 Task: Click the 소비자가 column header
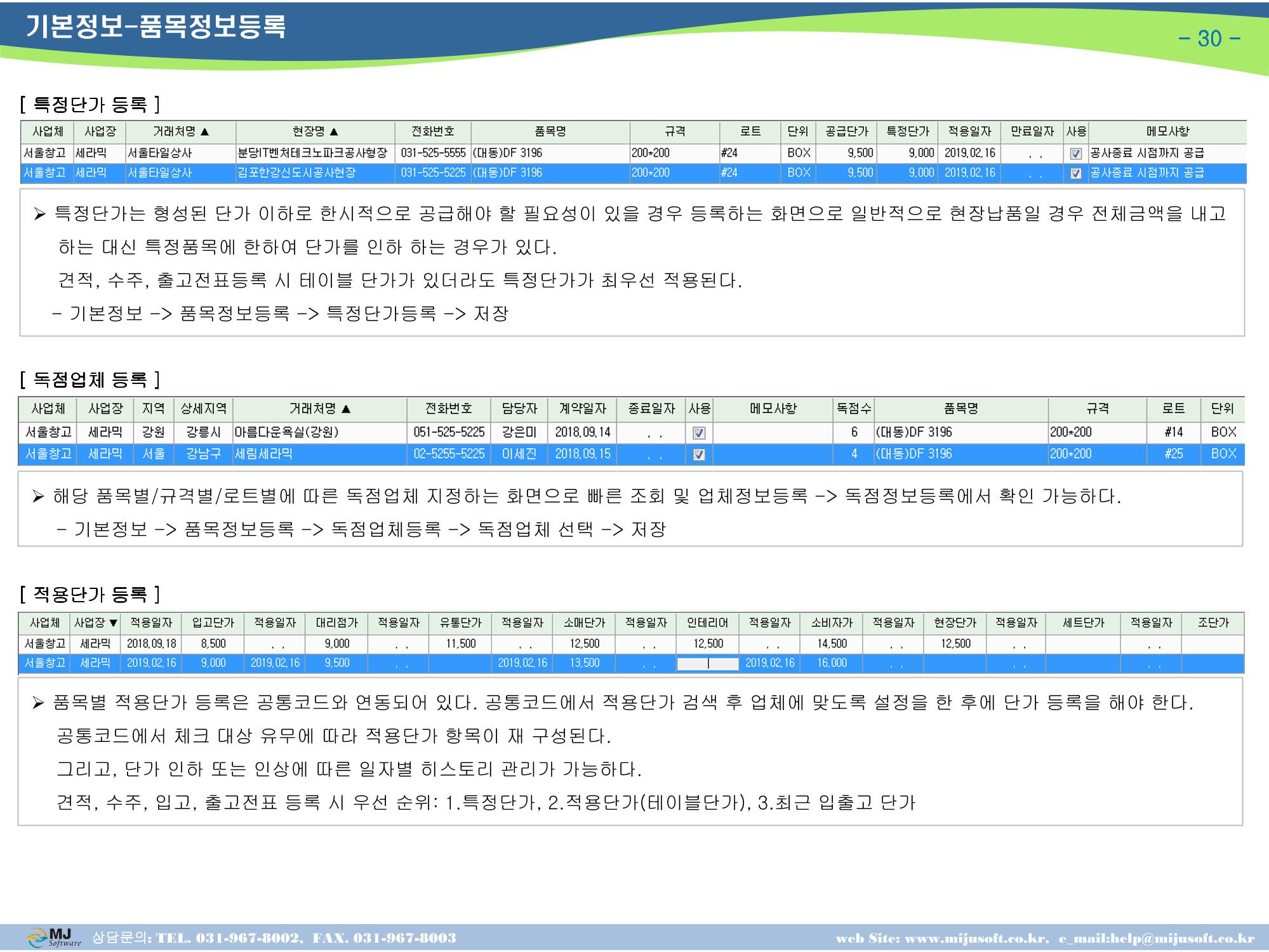tap(832, 623)
